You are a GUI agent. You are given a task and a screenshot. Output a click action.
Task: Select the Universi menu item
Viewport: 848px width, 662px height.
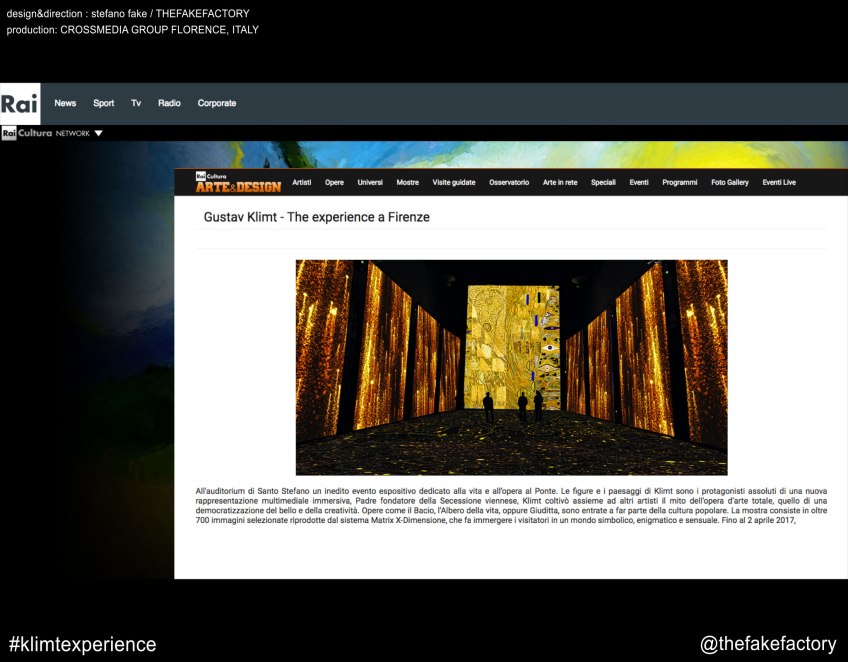(370, 183)
